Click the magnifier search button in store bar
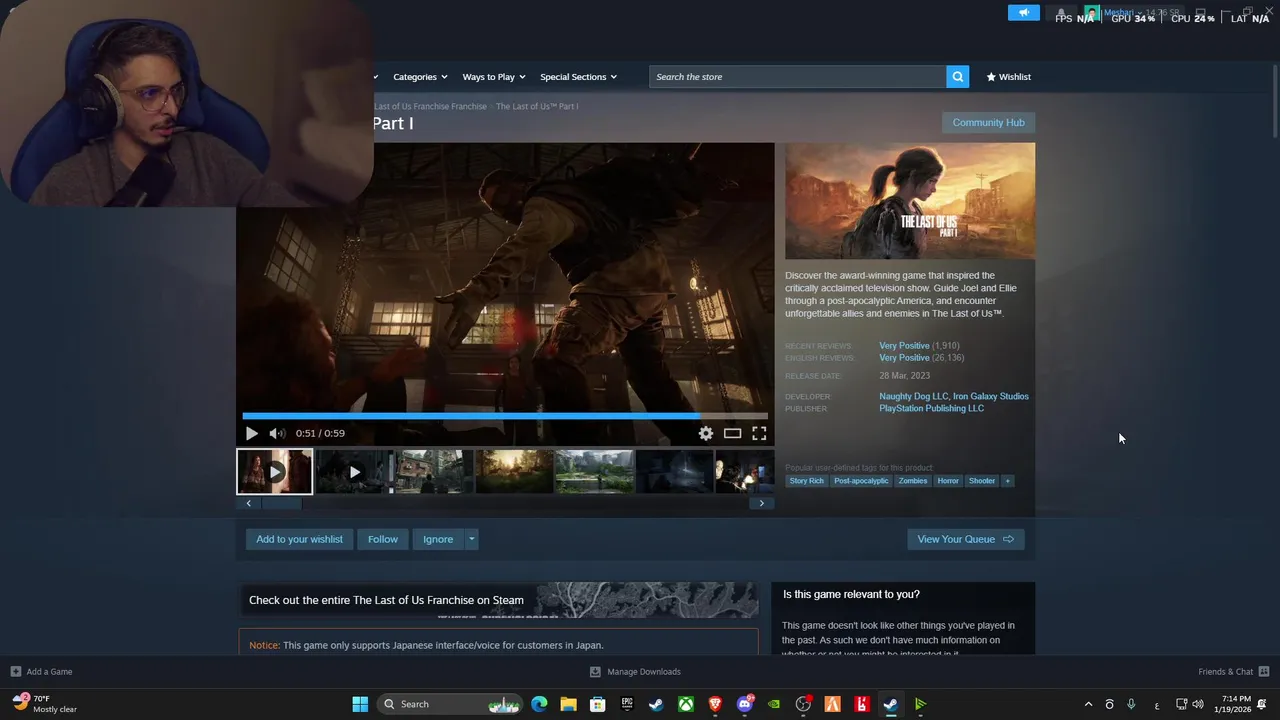This screenshot has width=1280, height=720. click(x=958, y=77)
